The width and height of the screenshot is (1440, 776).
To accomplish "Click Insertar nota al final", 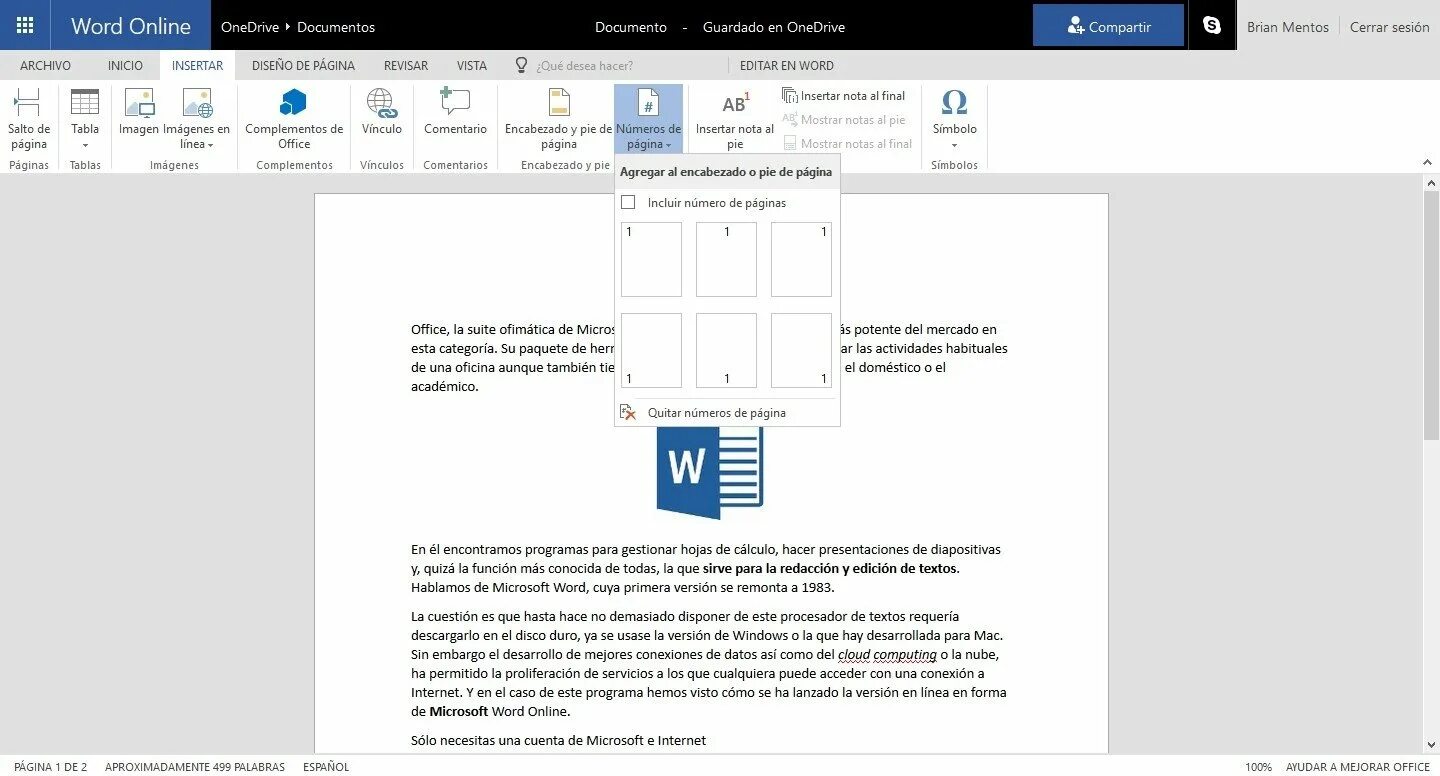I will click(844, 96).
